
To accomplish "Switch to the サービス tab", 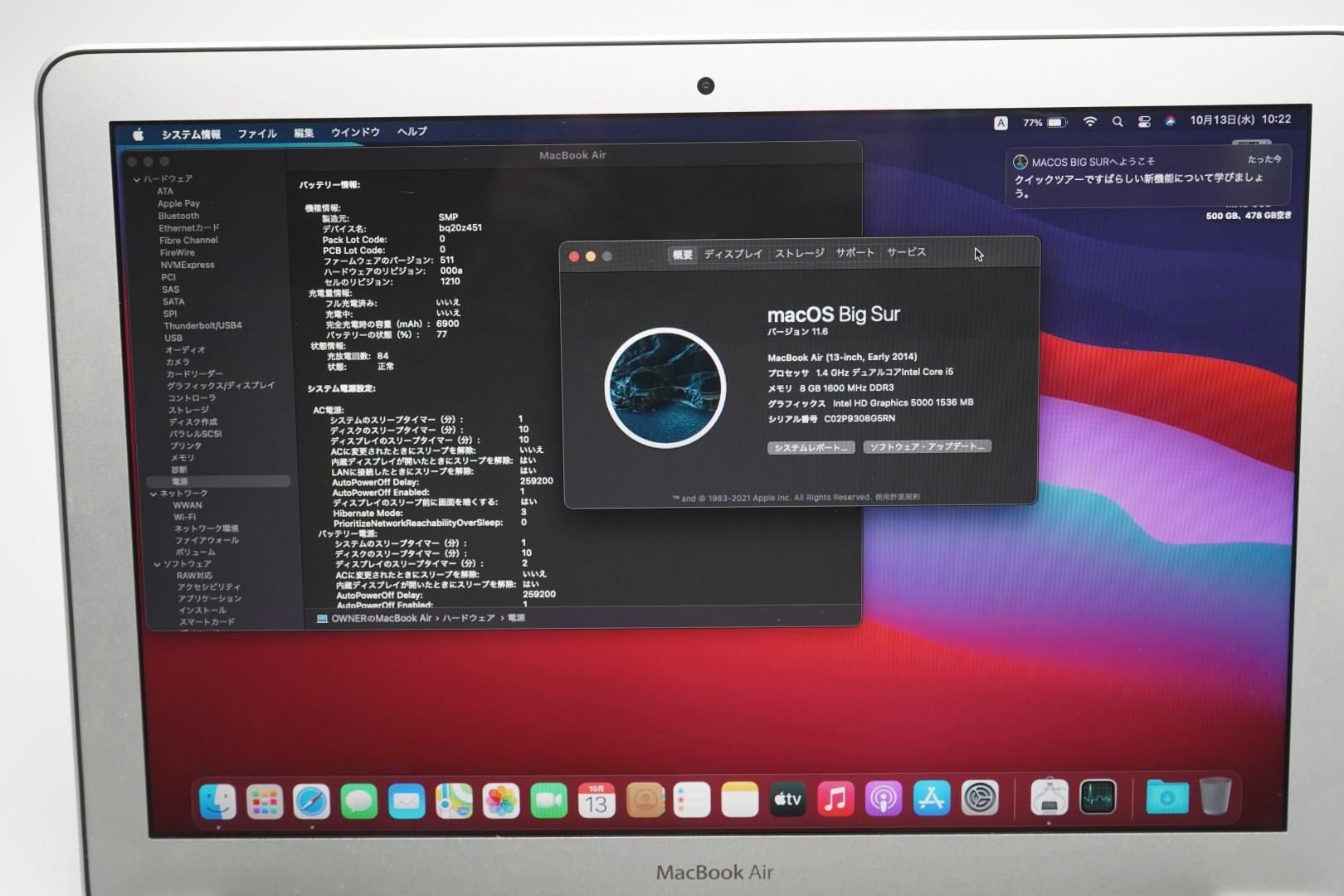I will 906,251.
